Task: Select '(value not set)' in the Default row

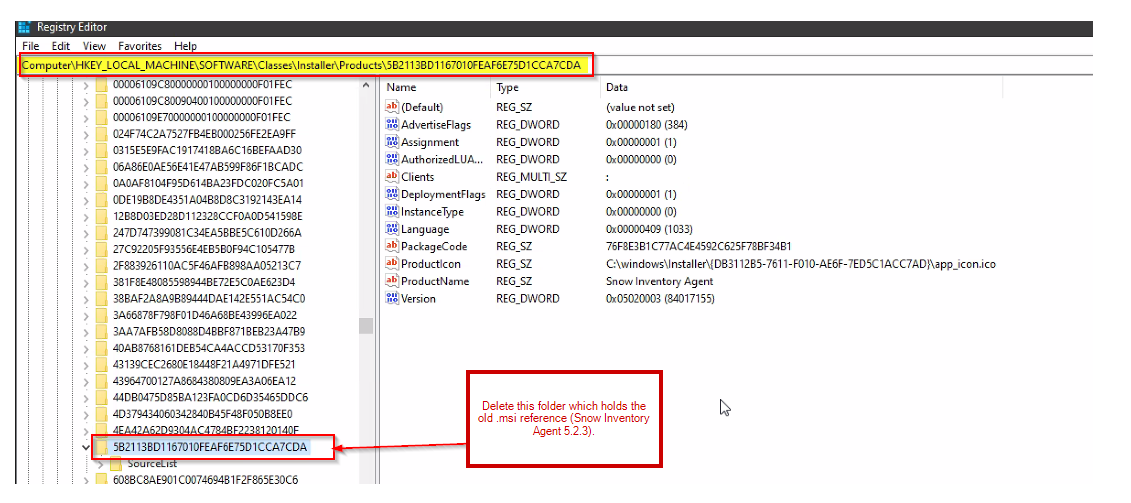Action: (640, 107)
